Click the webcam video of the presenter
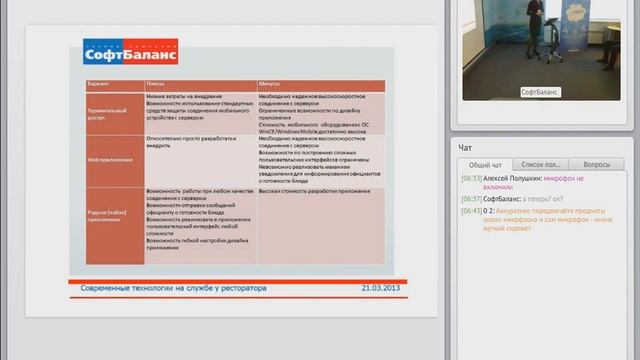The width and height of the screenshot is (640, 360). tap(541, 50)
